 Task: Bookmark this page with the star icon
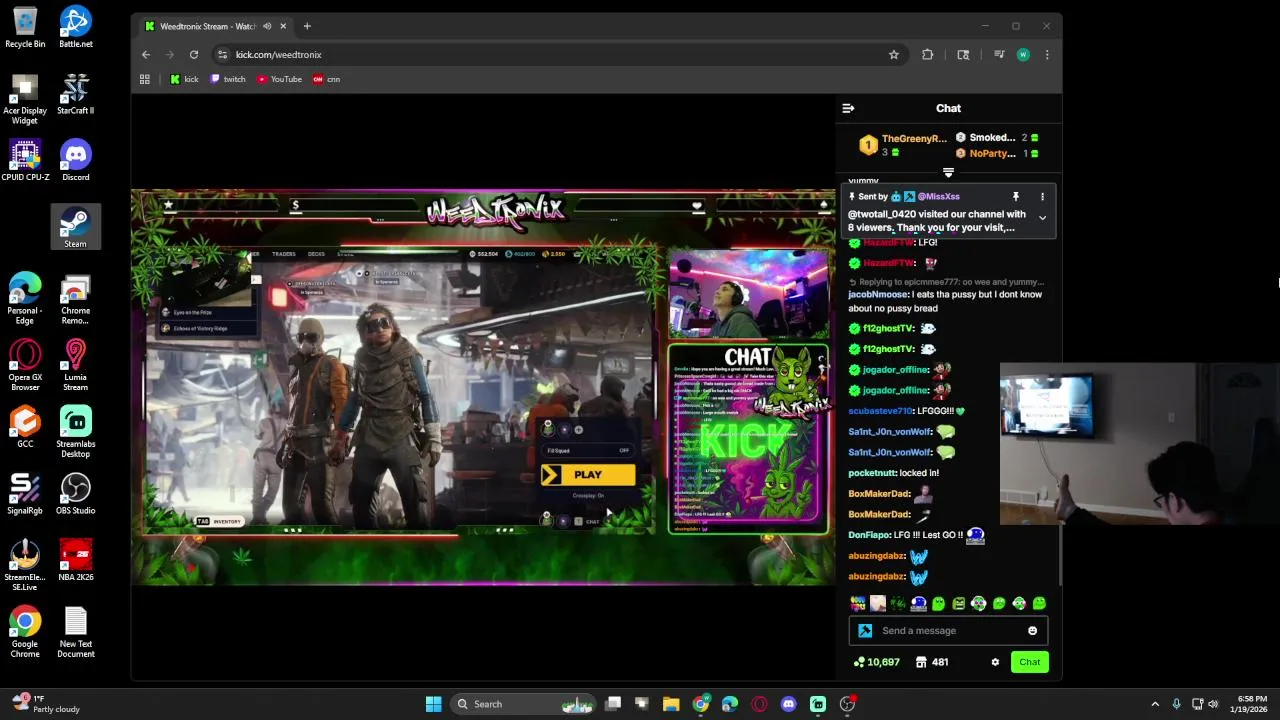(894, 55)
